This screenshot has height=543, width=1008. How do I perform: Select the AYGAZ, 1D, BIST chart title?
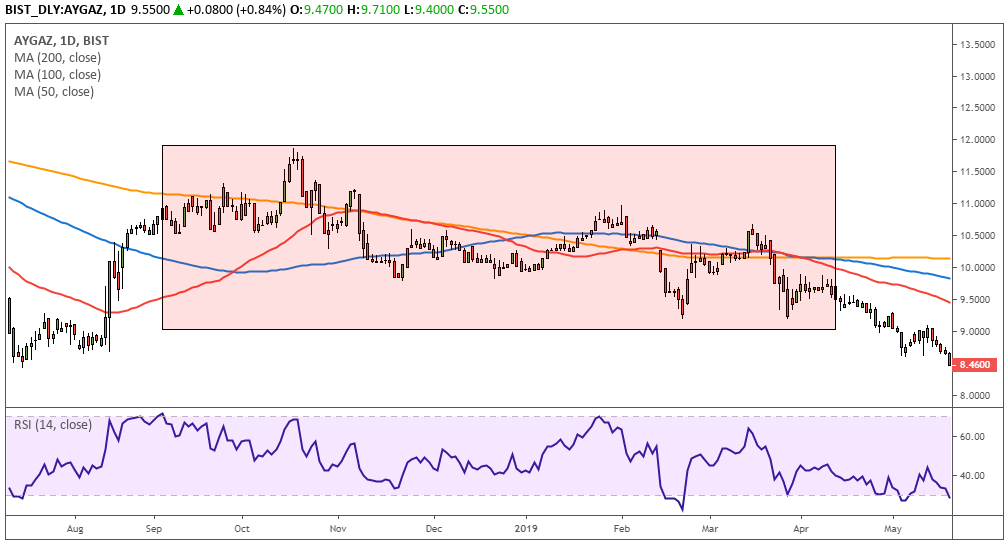coord(61,40)
